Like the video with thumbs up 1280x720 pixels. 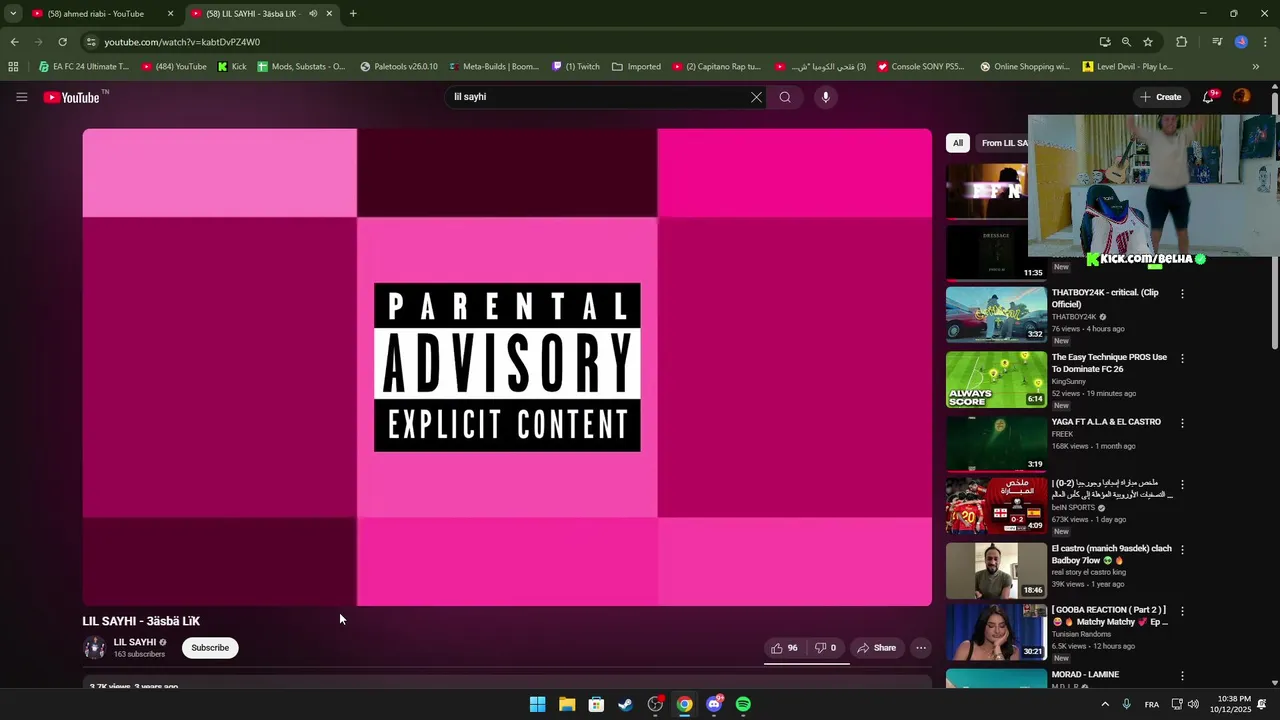tap(784, 648)
